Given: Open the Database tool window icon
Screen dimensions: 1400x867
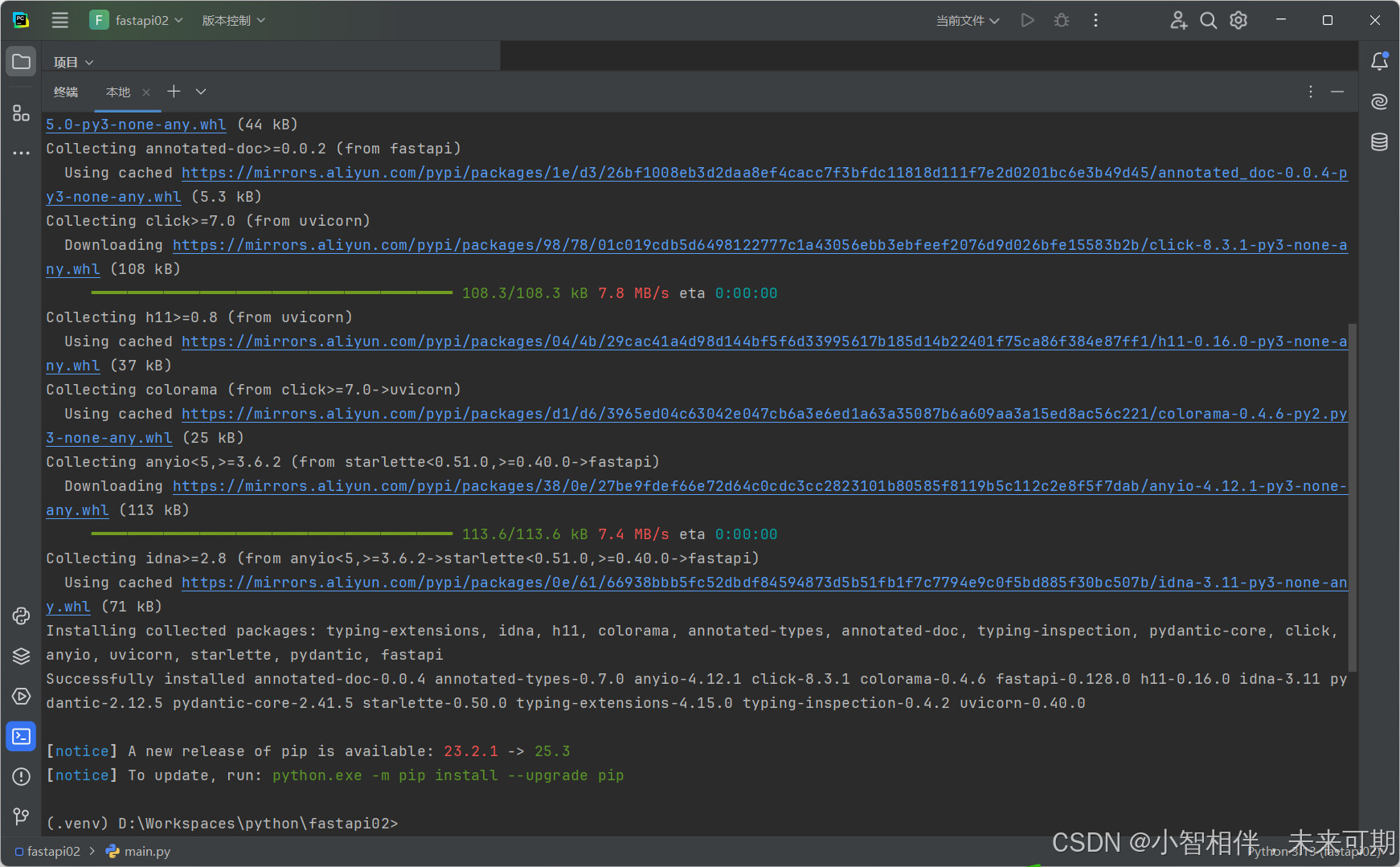Looking at the screenshot, I should (x=1379, y=142).
